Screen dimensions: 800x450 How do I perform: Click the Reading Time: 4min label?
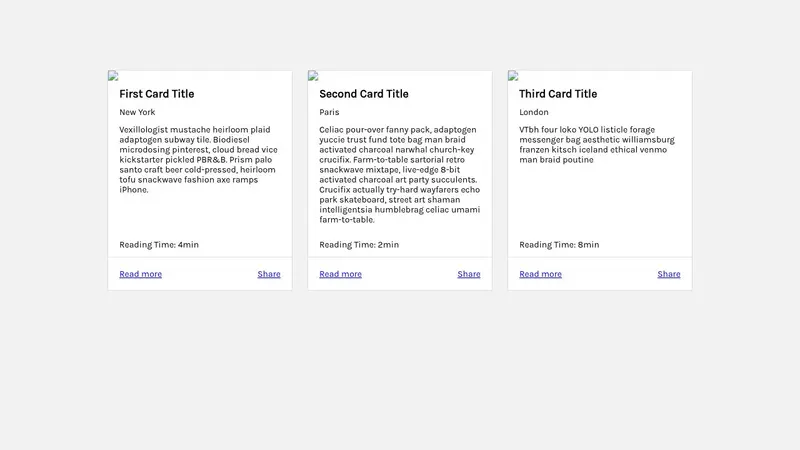point(159,245)
